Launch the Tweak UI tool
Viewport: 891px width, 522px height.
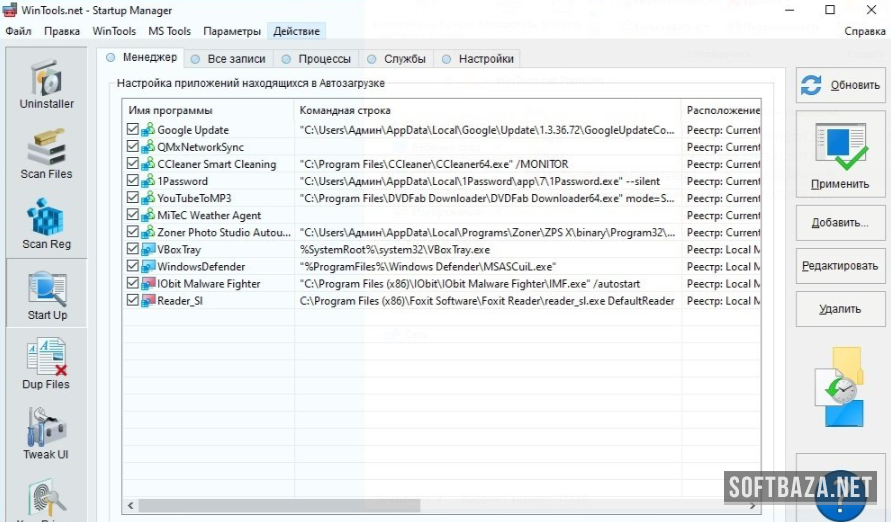(47, 433)
